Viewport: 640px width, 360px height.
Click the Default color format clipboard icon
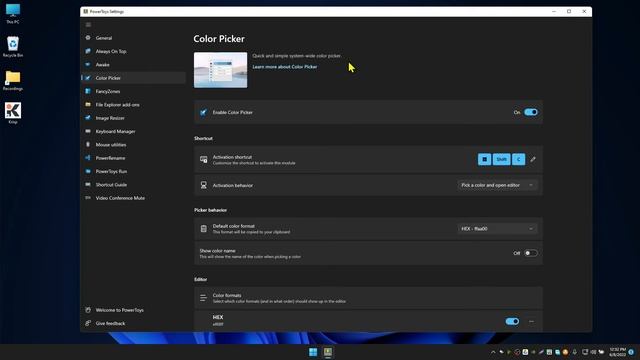(203, 229)
